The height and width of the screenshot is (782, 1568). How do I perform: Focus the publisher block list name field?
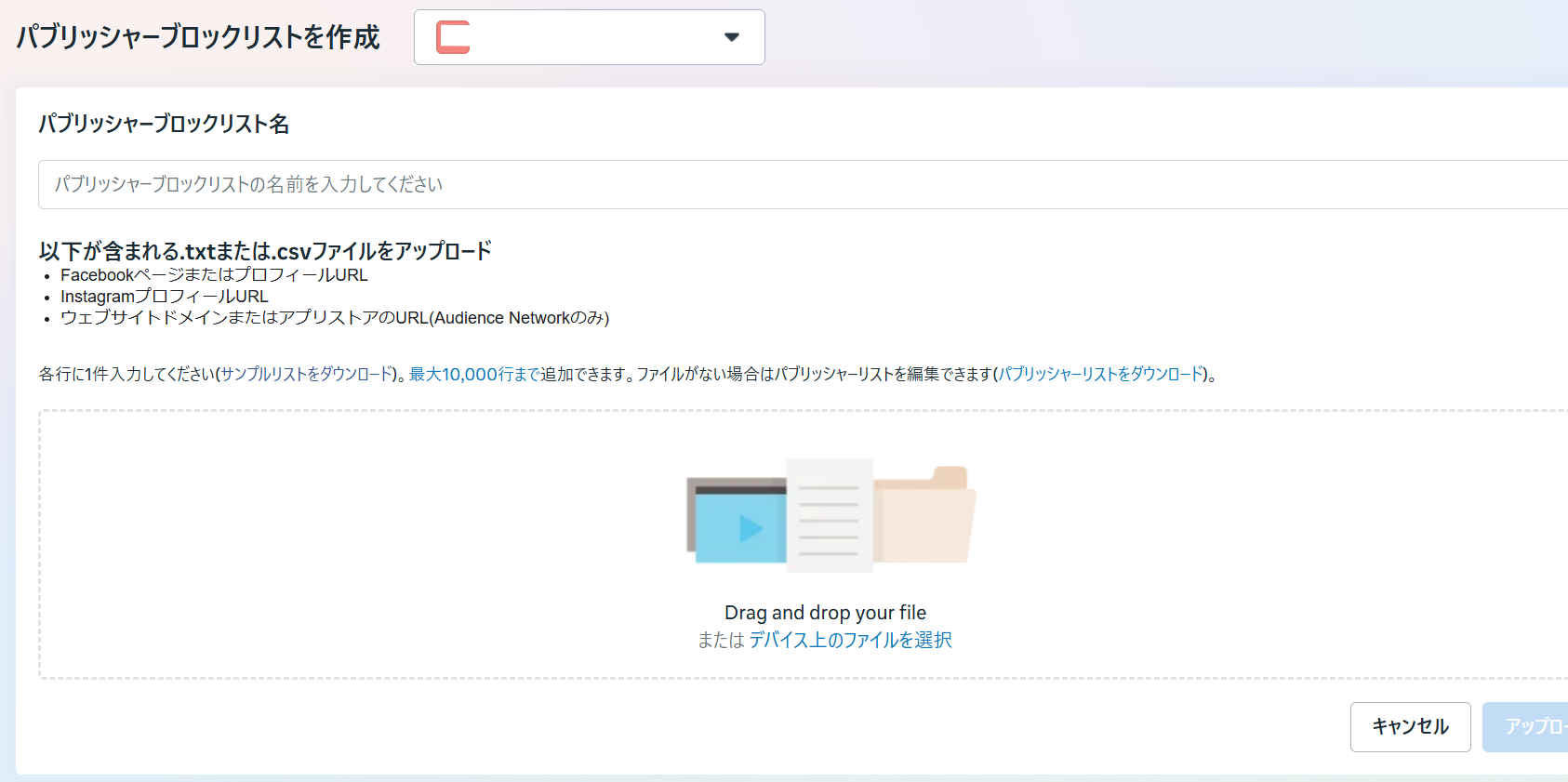tap(800, 184)
